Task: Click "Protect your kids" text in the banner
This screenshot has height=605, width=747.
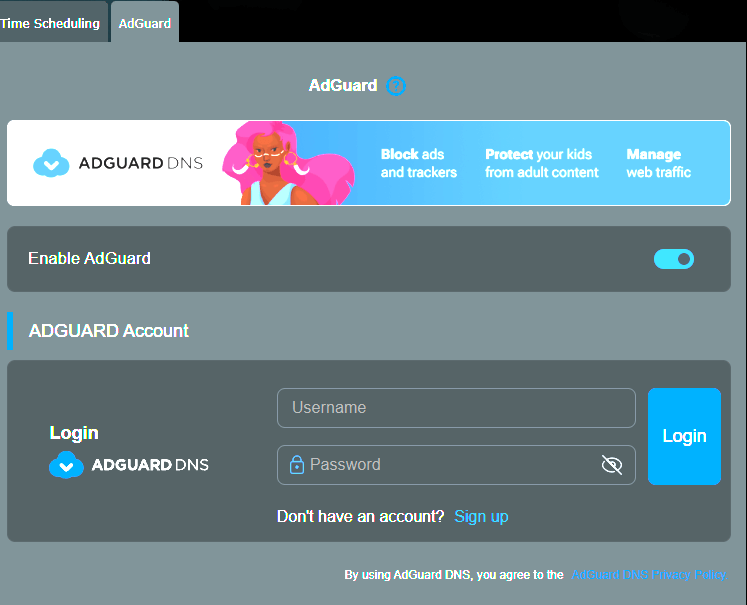Action: tap(541, 163)
